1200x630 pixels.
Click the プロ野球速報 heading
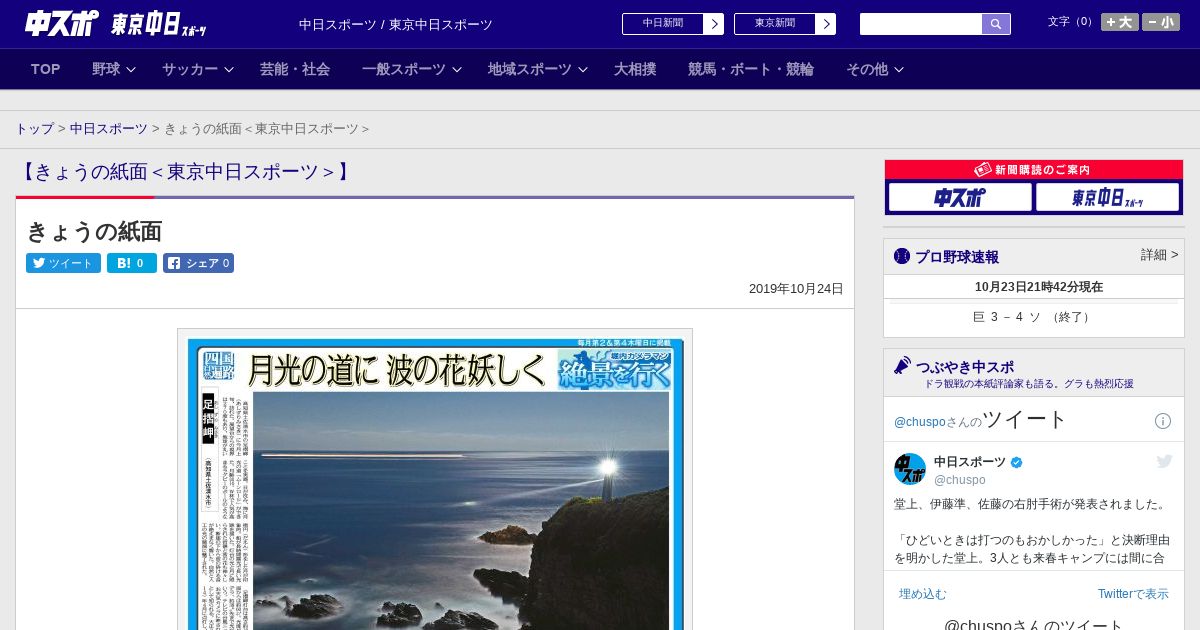pyautogui.click(x=957, y=257)
